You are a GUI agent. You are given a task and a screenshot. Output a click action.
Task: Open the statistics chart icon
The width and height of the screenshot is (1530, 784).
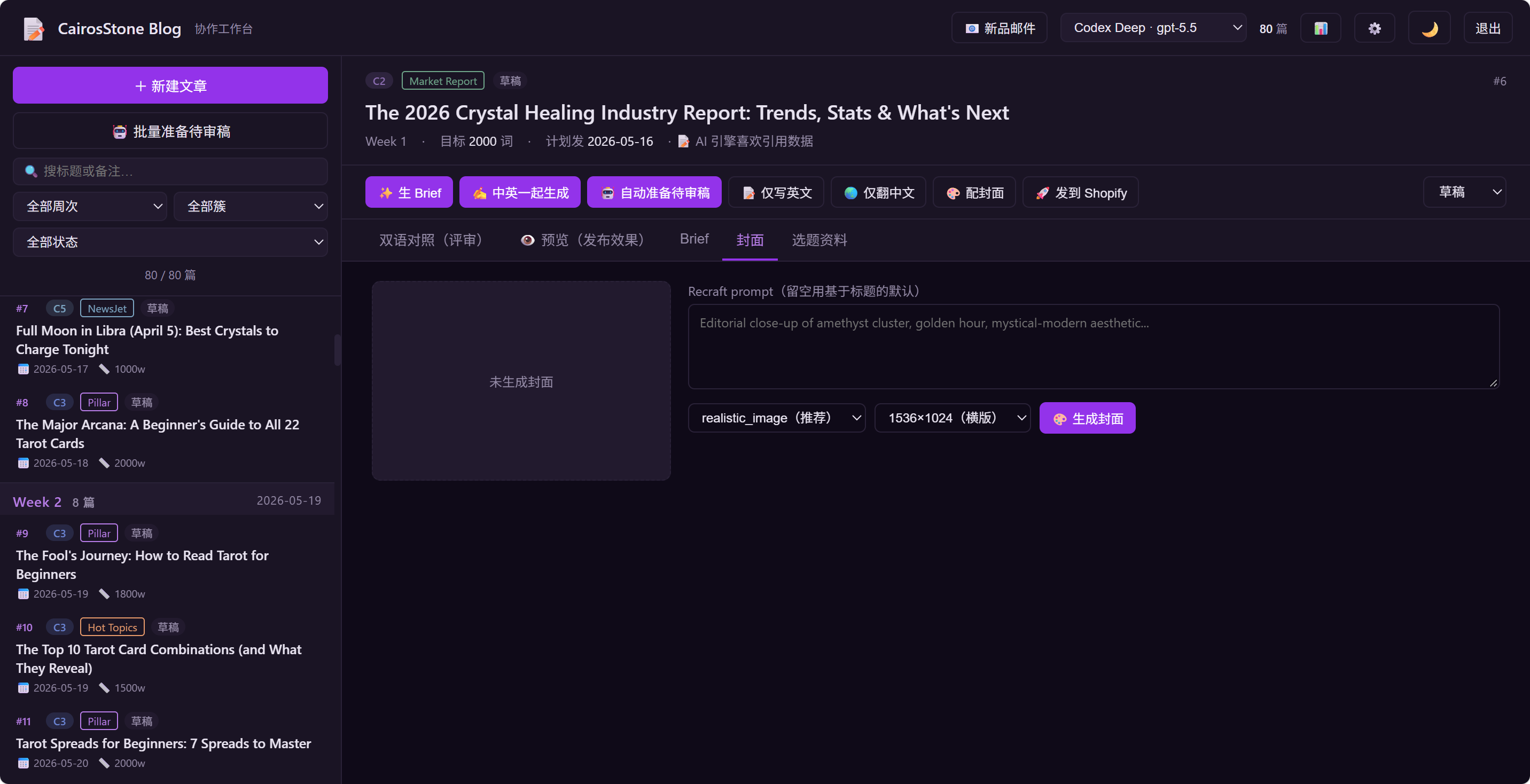click(1321, 28)
